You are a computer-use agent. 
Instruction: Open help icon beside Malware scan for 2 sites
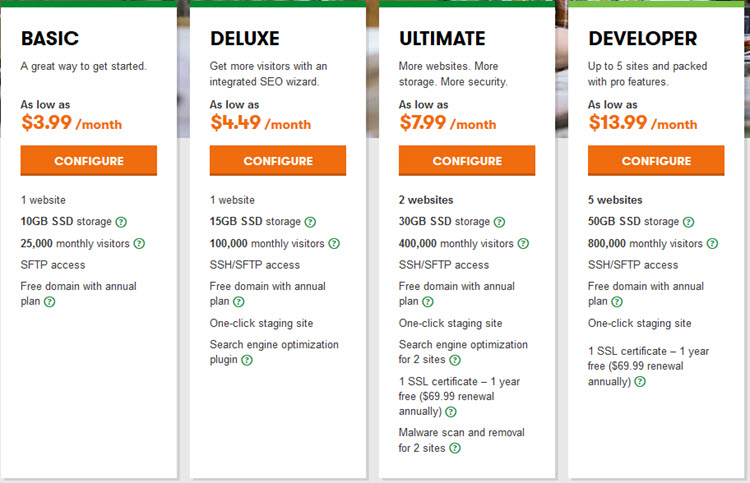[x=455, y=448]
